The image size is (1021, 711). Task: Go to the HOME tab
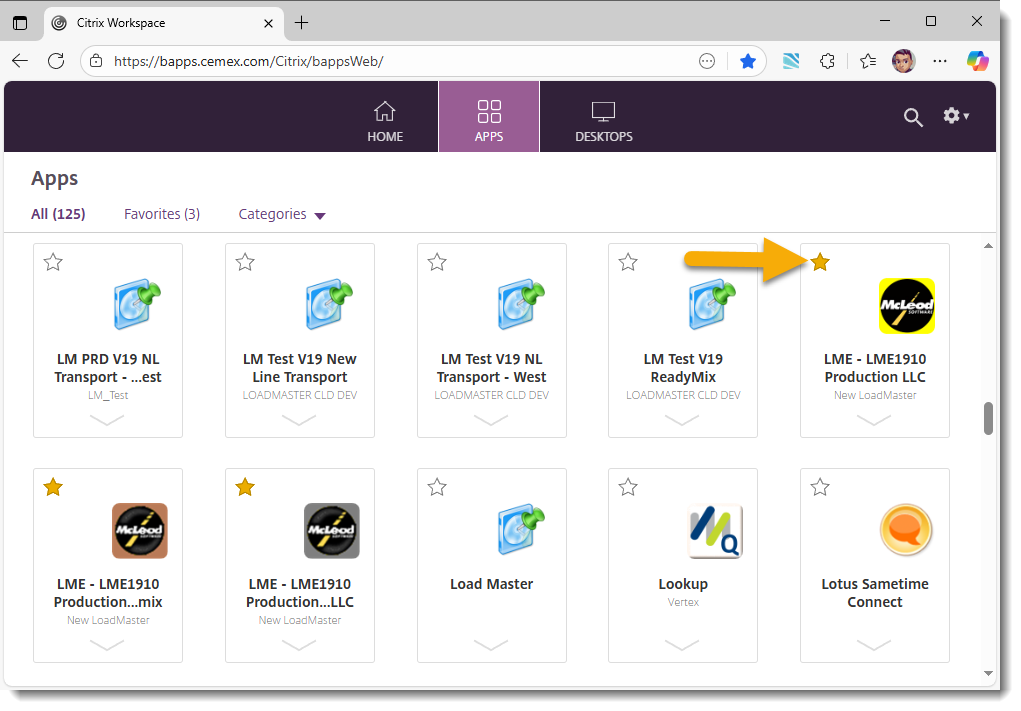pos(385,117)
